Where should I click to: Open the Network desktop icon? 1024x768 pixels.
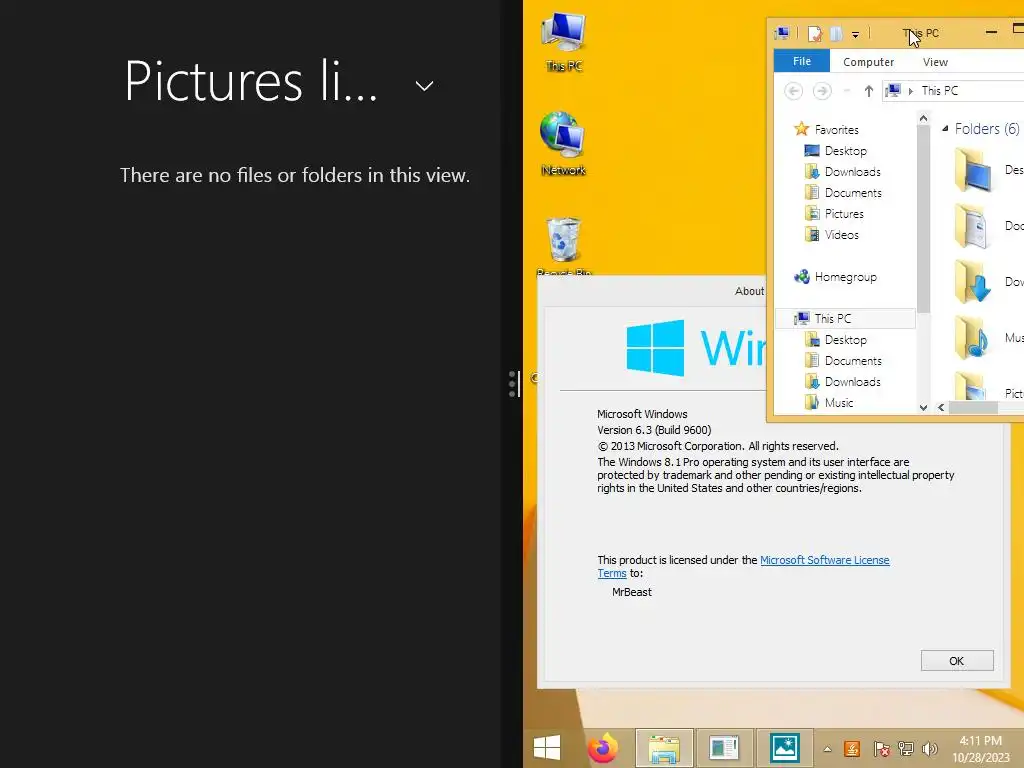[563, 144]
